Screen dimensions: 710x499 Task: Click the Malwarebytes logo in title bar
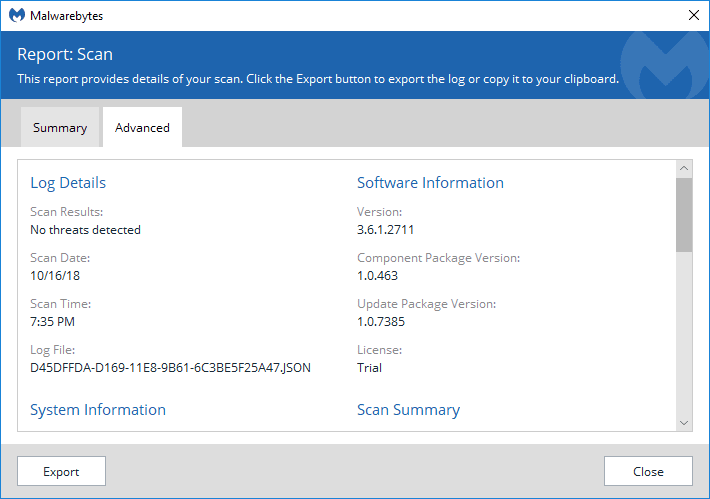(16, 16)
